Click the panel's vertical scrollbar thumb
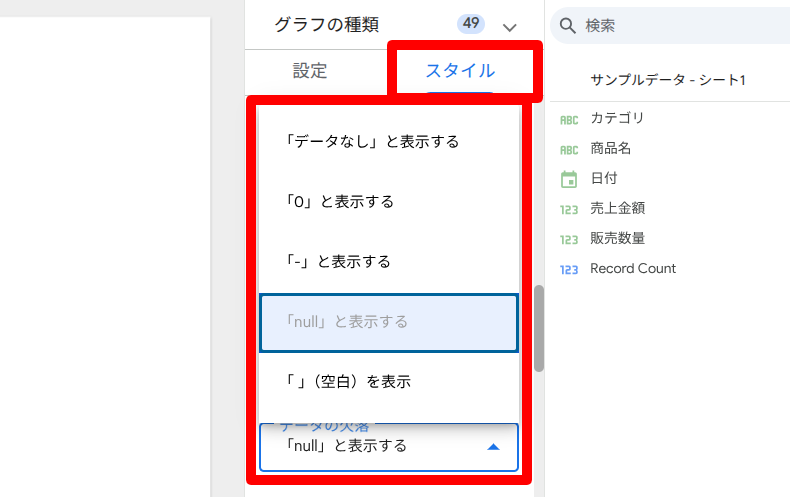 pos(539,328)
